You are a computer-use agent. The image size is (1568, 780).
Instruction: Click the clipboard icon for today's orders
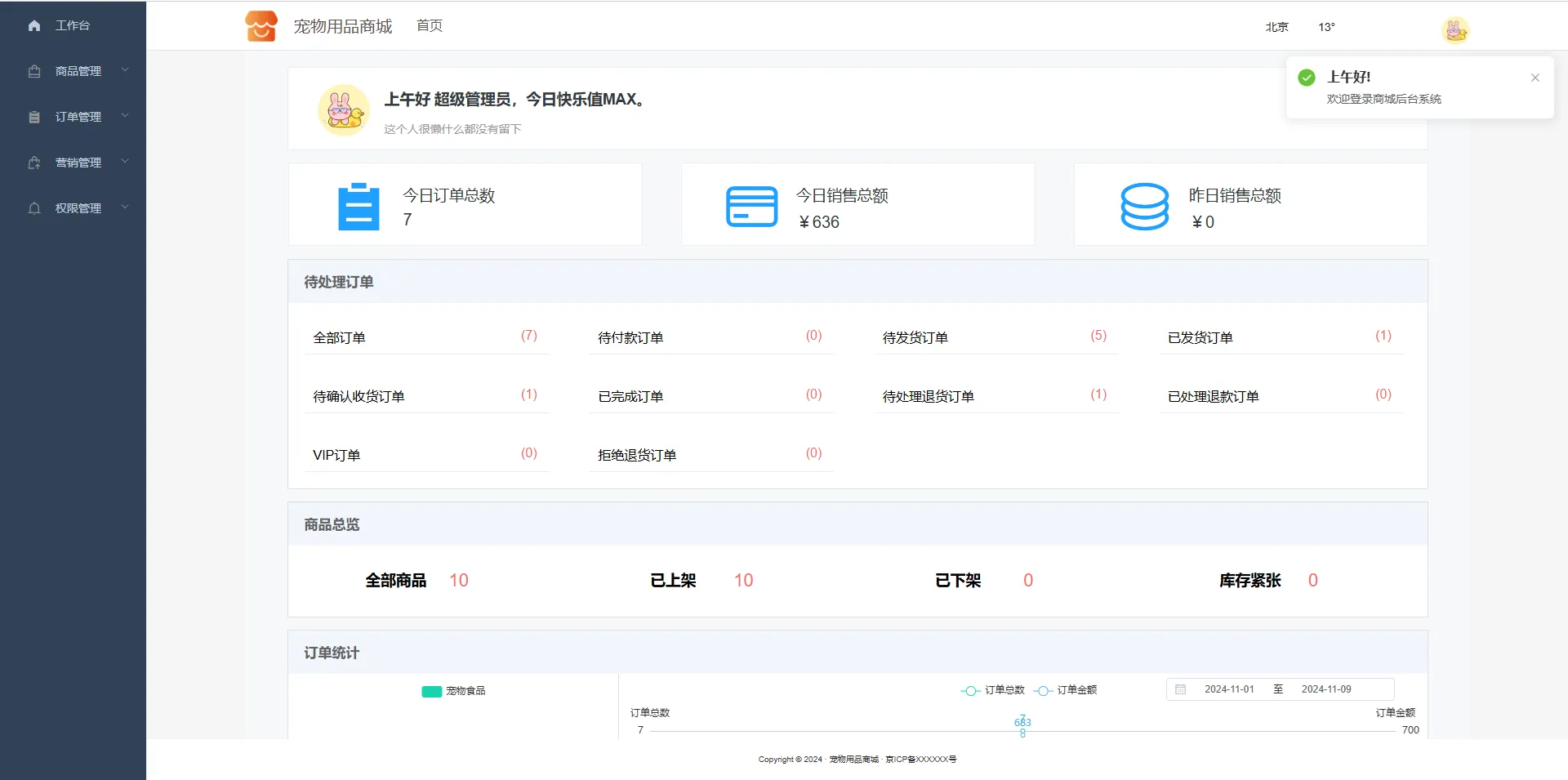tap(359, 207)
